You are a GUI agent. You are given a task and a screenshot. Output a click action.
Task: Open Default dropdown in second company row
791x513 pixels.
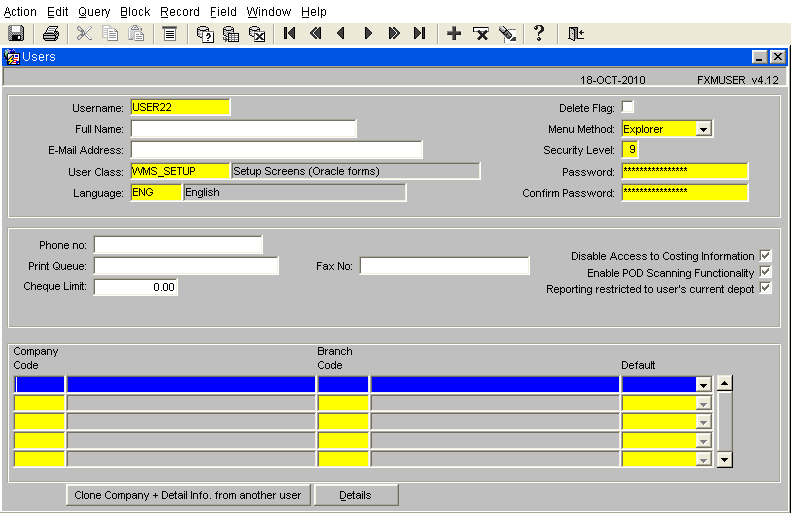click(x=703, y=403)
